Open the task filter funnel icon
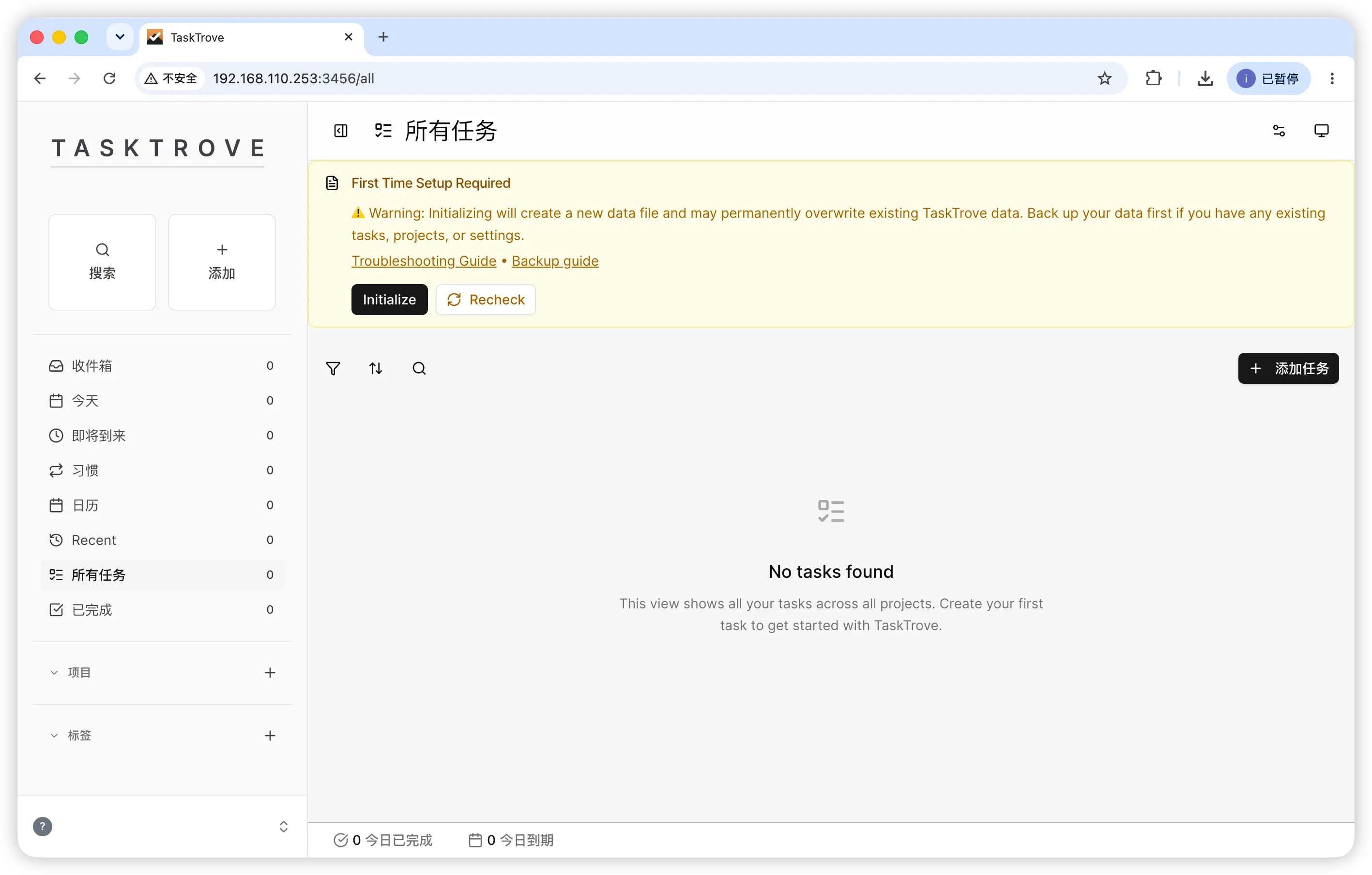This screenshot has height=875, width=1372. (x=333, y=369)
